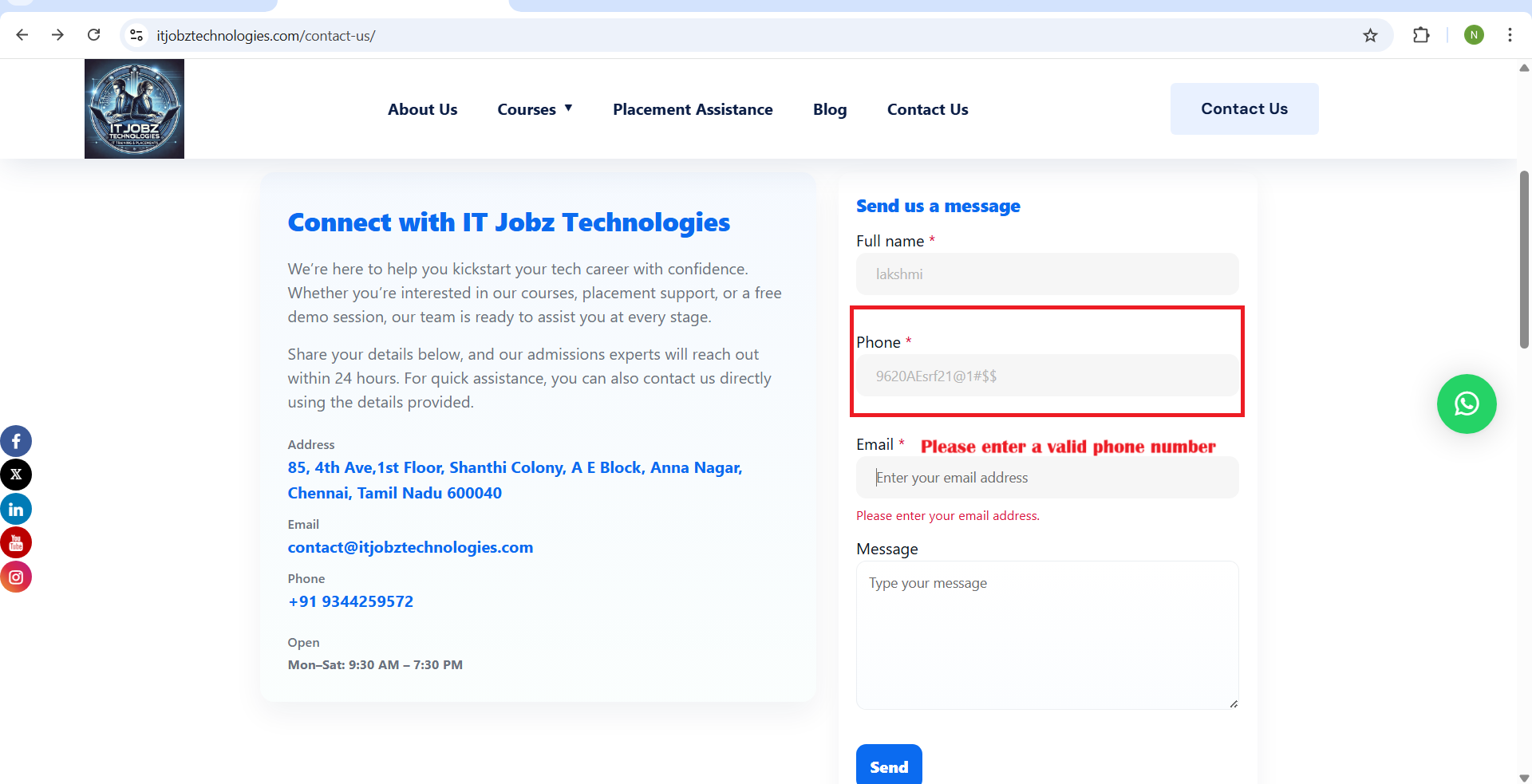
Task: Open the Chrome three-dot menu
Action: (x=1510, y=36)
